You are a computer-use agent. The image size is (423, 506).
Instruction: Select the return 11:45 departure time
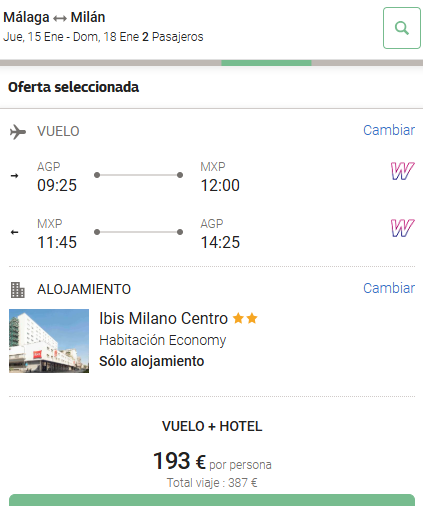tap(57, 242)
